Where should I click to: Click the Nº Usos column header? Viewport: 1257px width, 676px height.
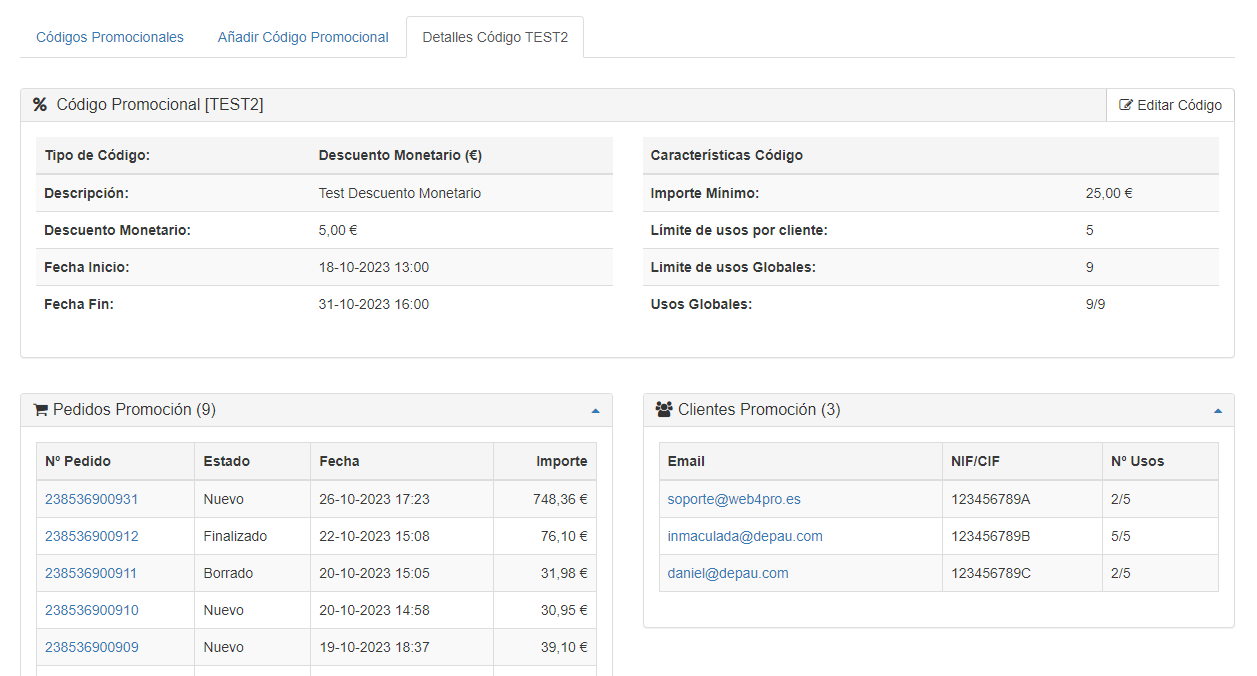[x=1137, y=461]
